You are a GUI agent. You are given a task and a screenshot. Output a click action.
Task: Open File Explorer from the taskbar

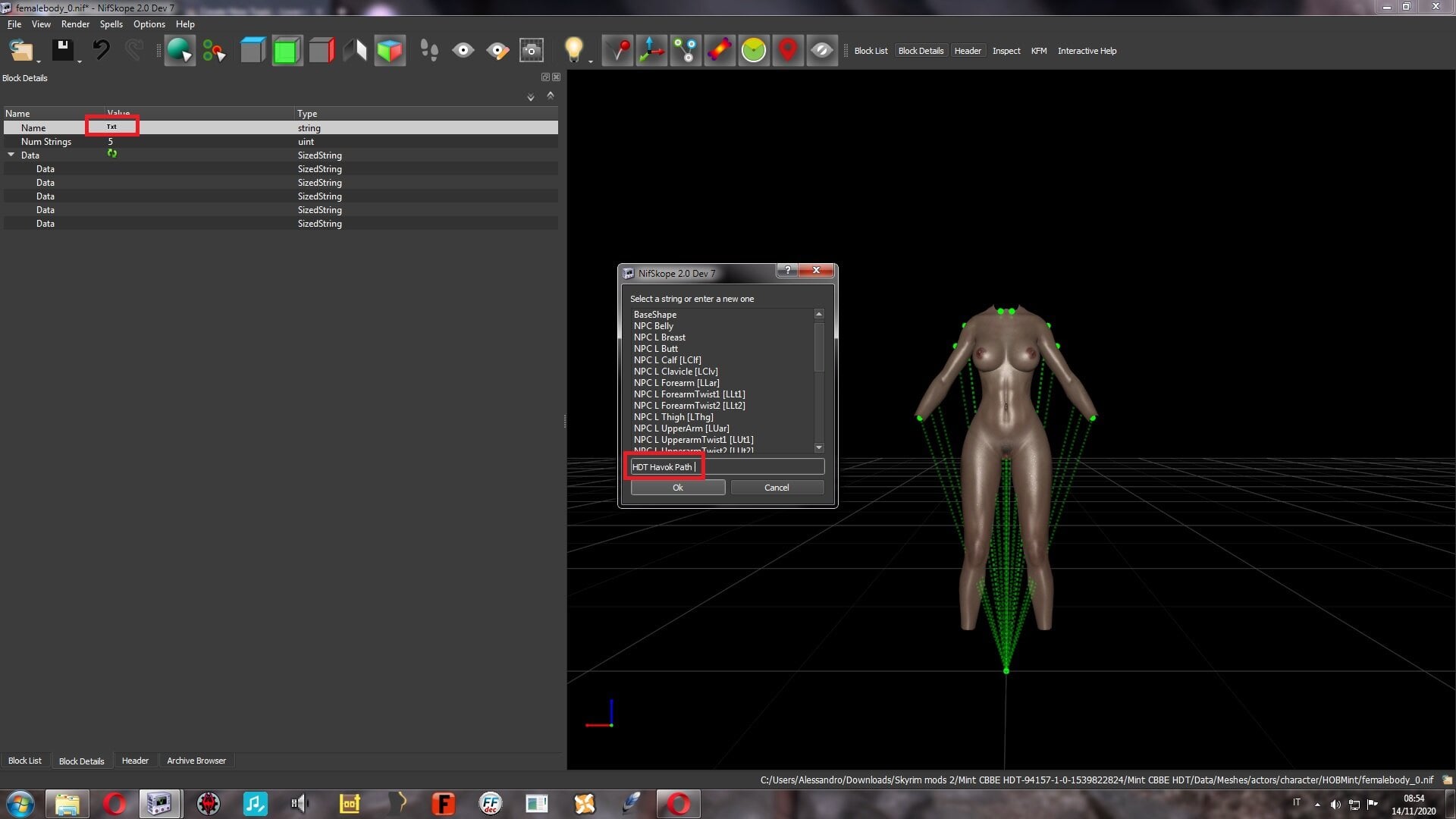[x=67, y=804]
